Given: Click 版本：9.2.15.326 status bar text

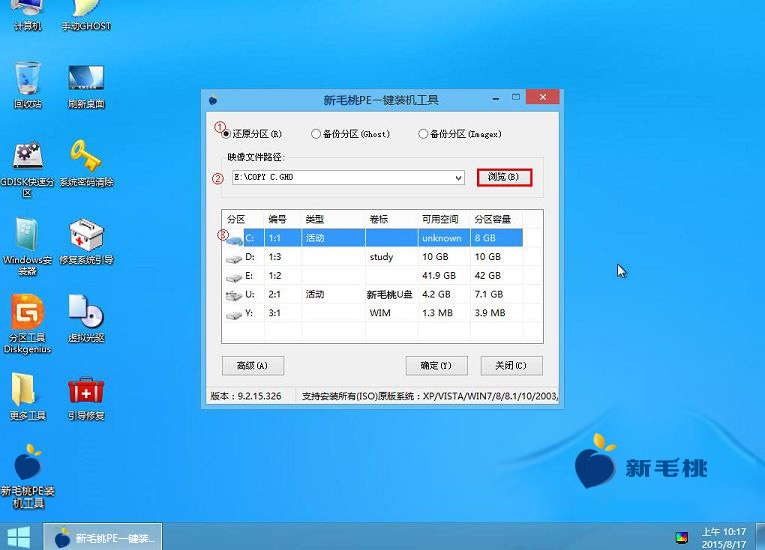Looking at the screenshot, I should tap(246, 396).
